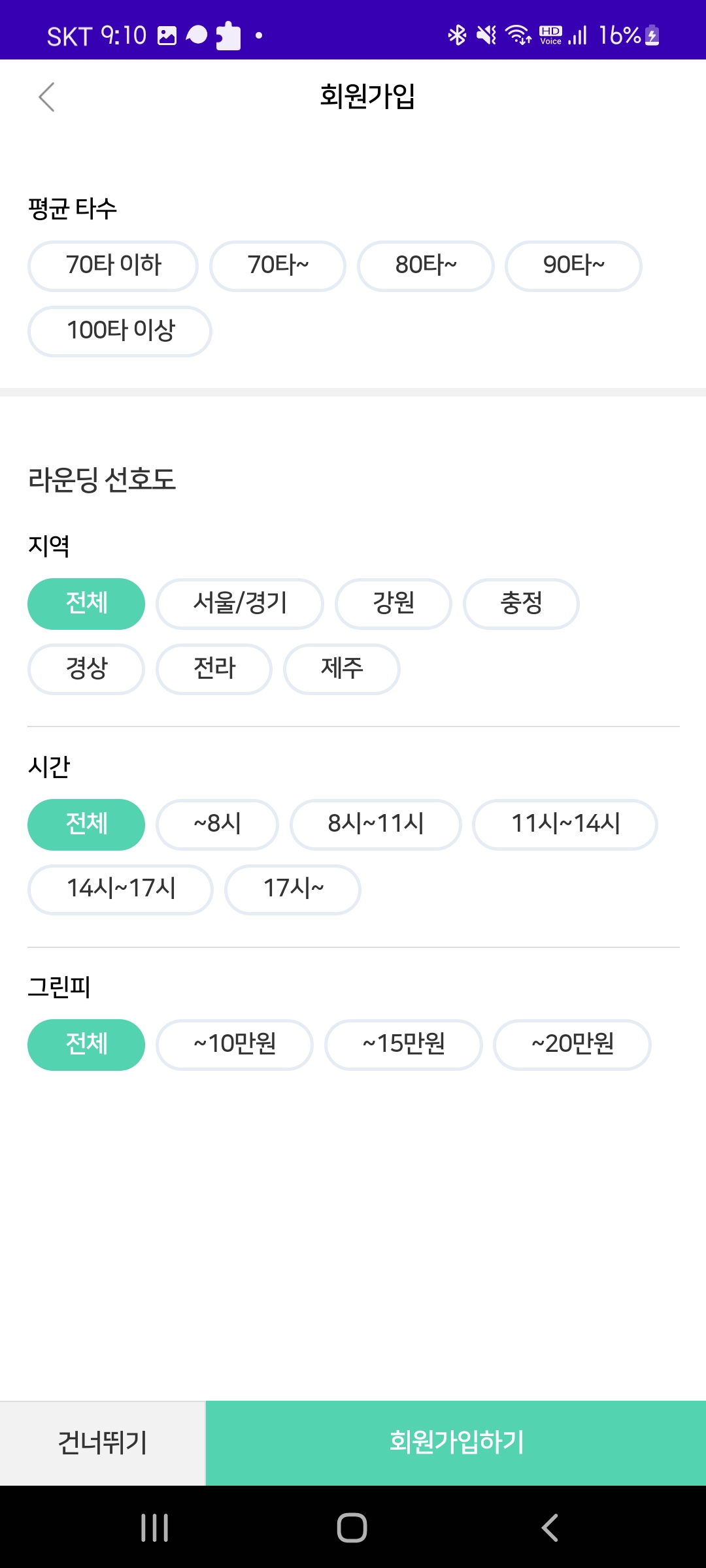Tap the Bluetooth status icon

[457, 35]
